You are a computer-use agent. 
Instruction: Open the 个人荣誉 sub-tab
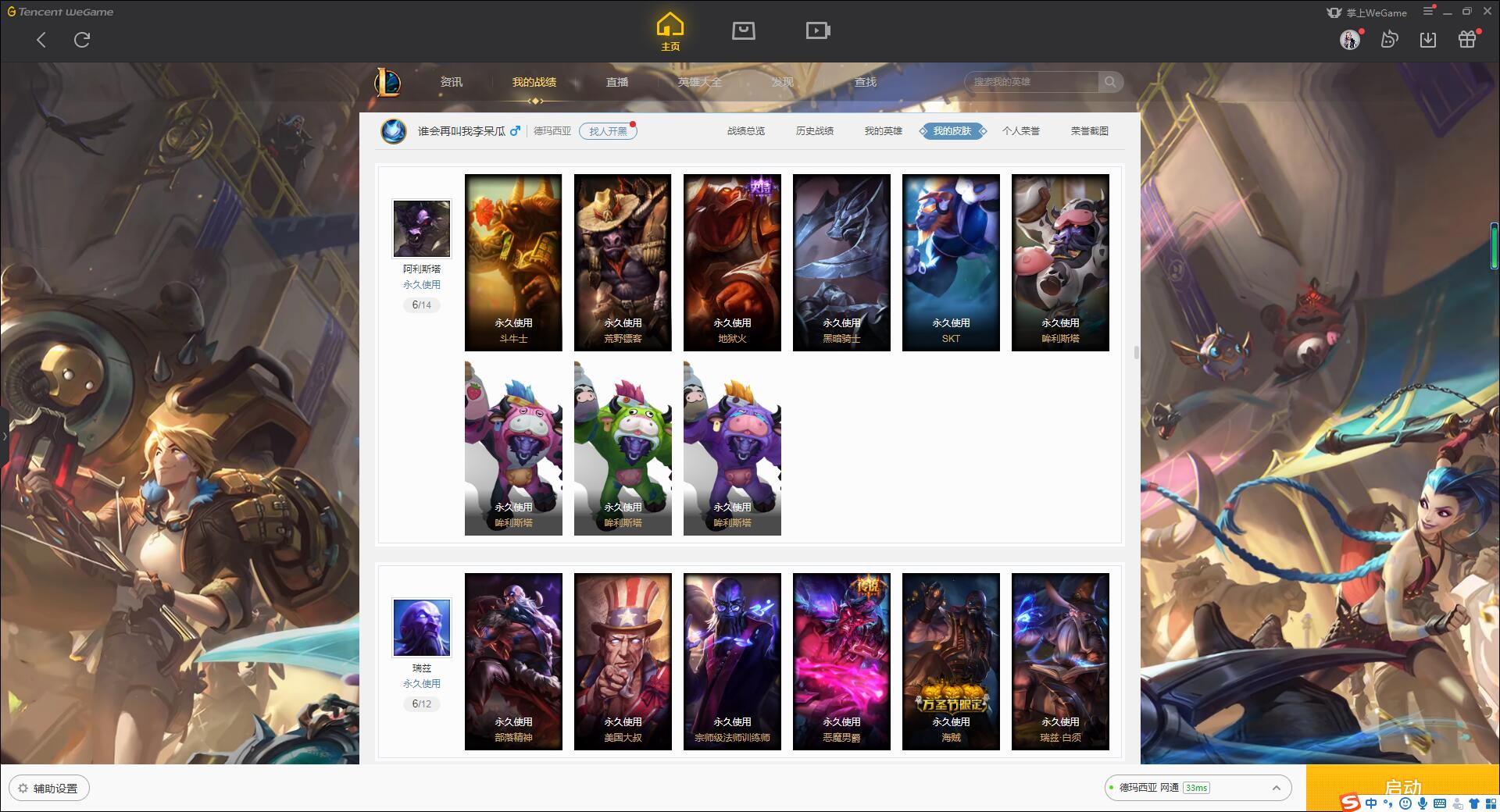click(1021, 131)
